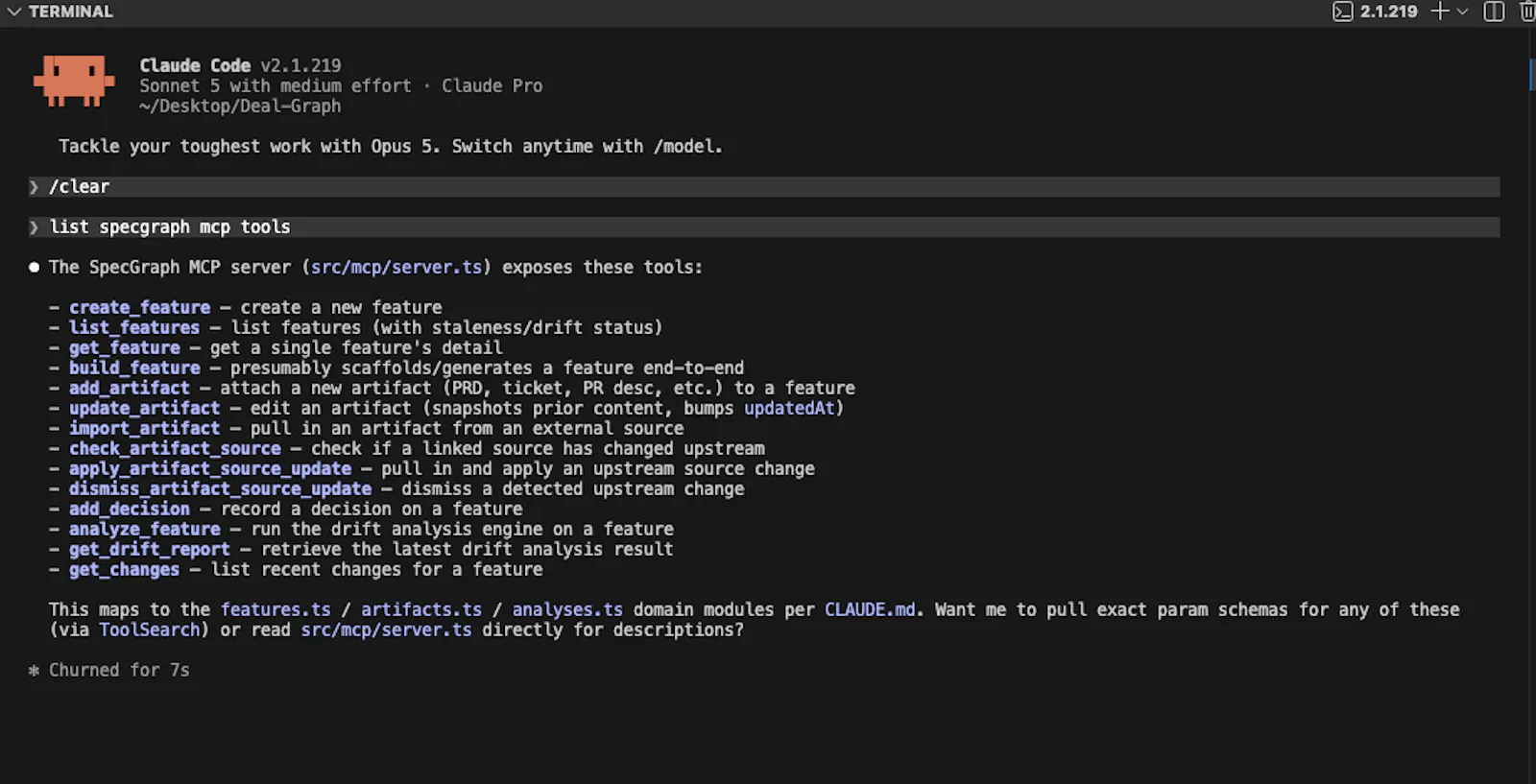
Task: Click the terminal icon beside 2.1.219
Action: [1342, 12]
